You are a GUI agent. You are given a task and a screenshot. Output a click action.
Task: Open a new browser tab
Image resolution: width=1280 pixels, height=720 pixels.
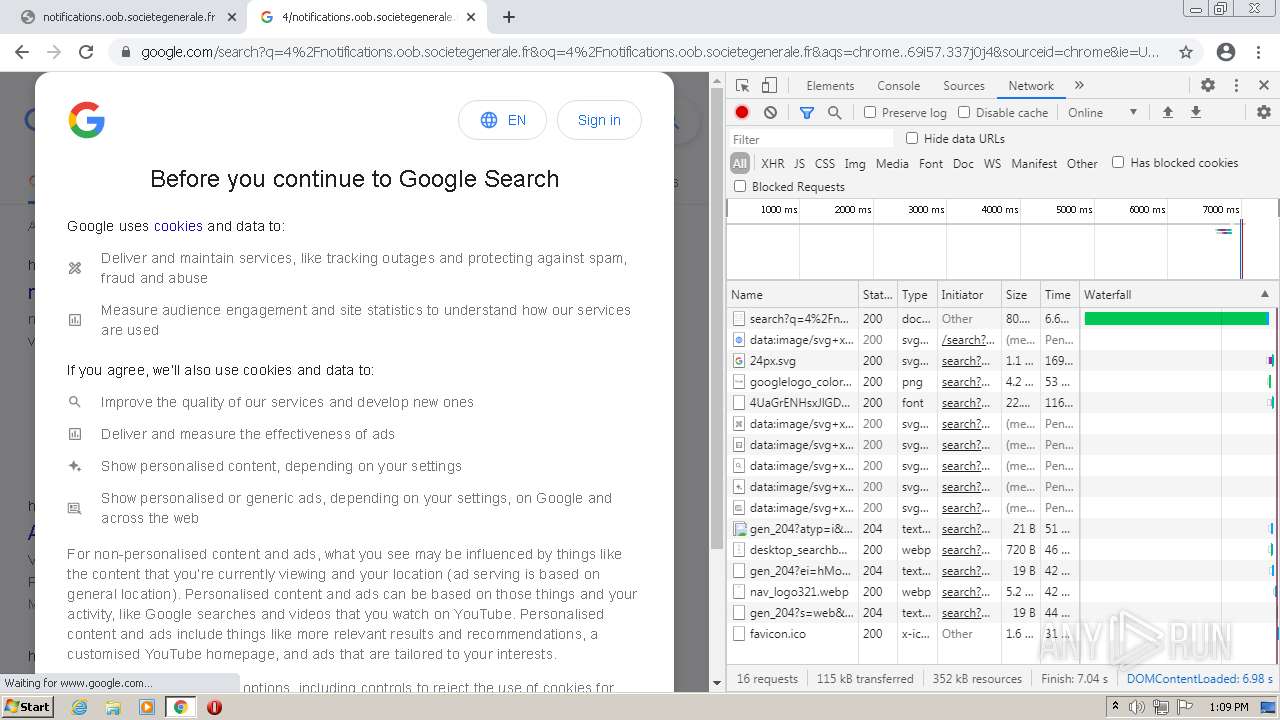tap(509, 17)
